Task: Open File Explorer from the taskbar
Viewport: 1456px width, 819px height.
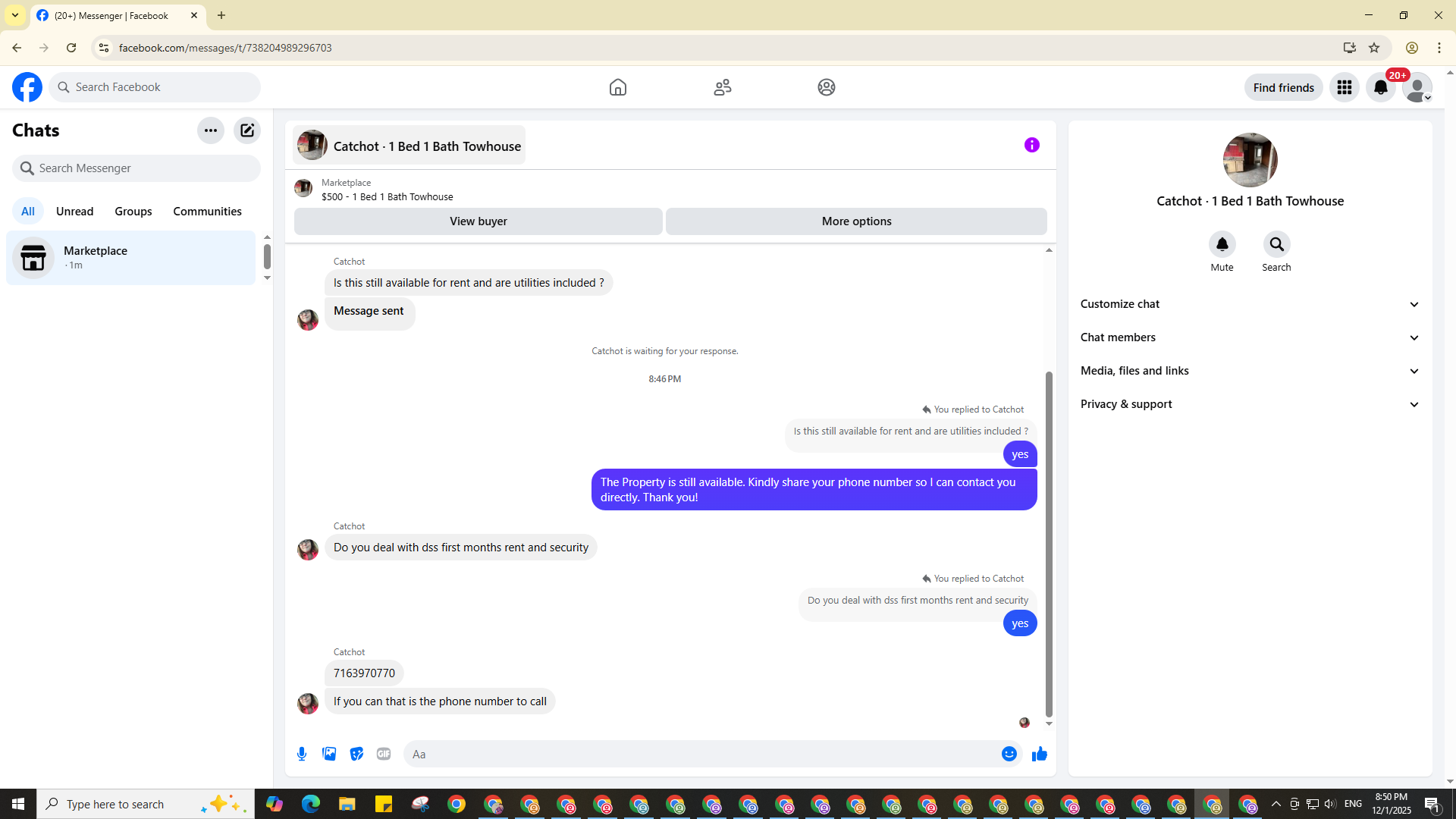Action: pyautogui.click(x=347, y=804)
